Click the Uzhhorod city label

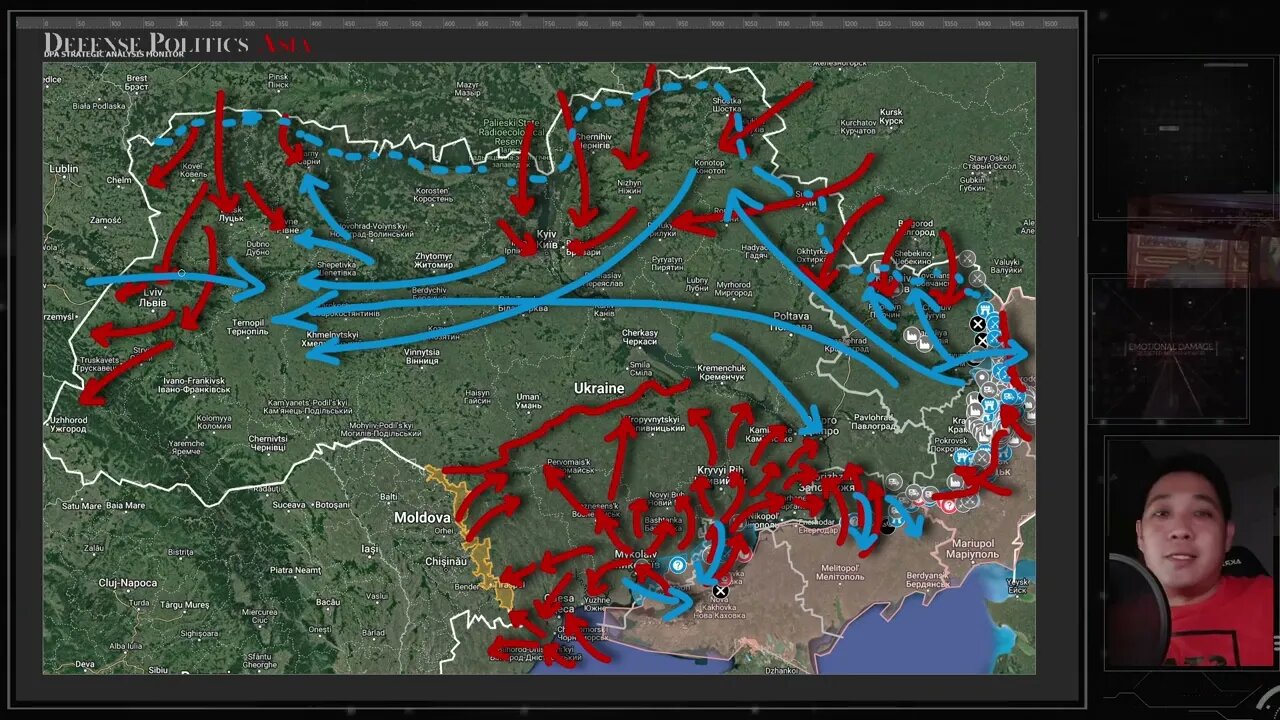coord(70,424)
